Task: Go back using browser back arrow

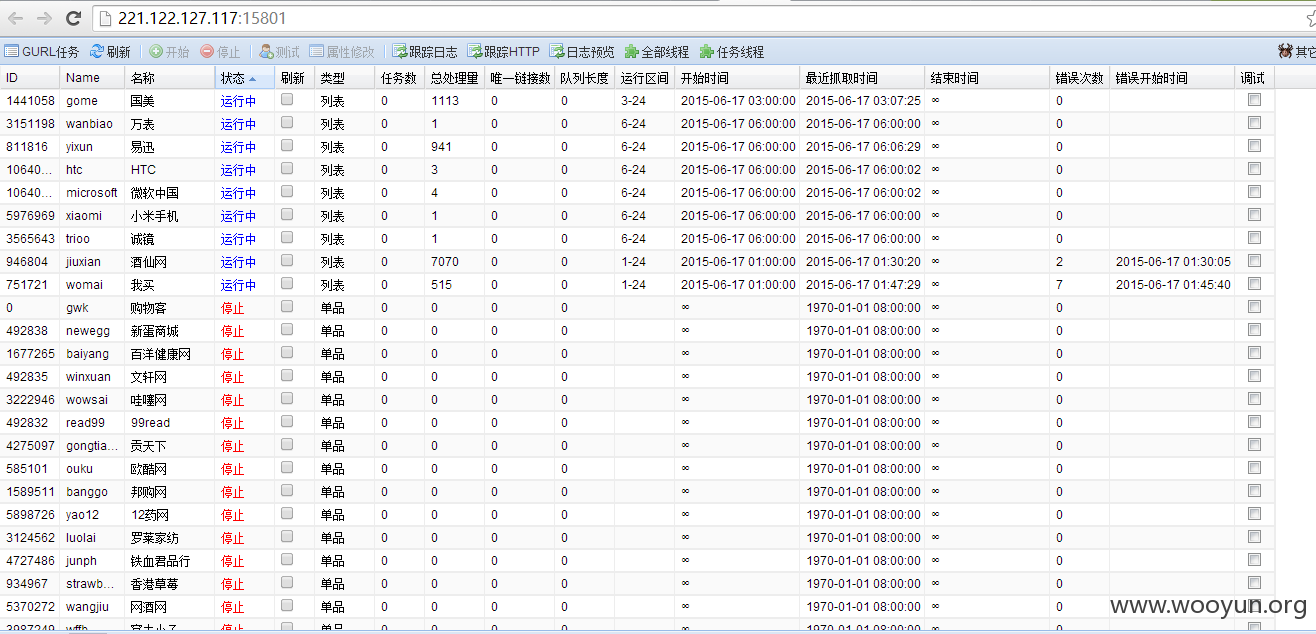Action: [16, 18]
